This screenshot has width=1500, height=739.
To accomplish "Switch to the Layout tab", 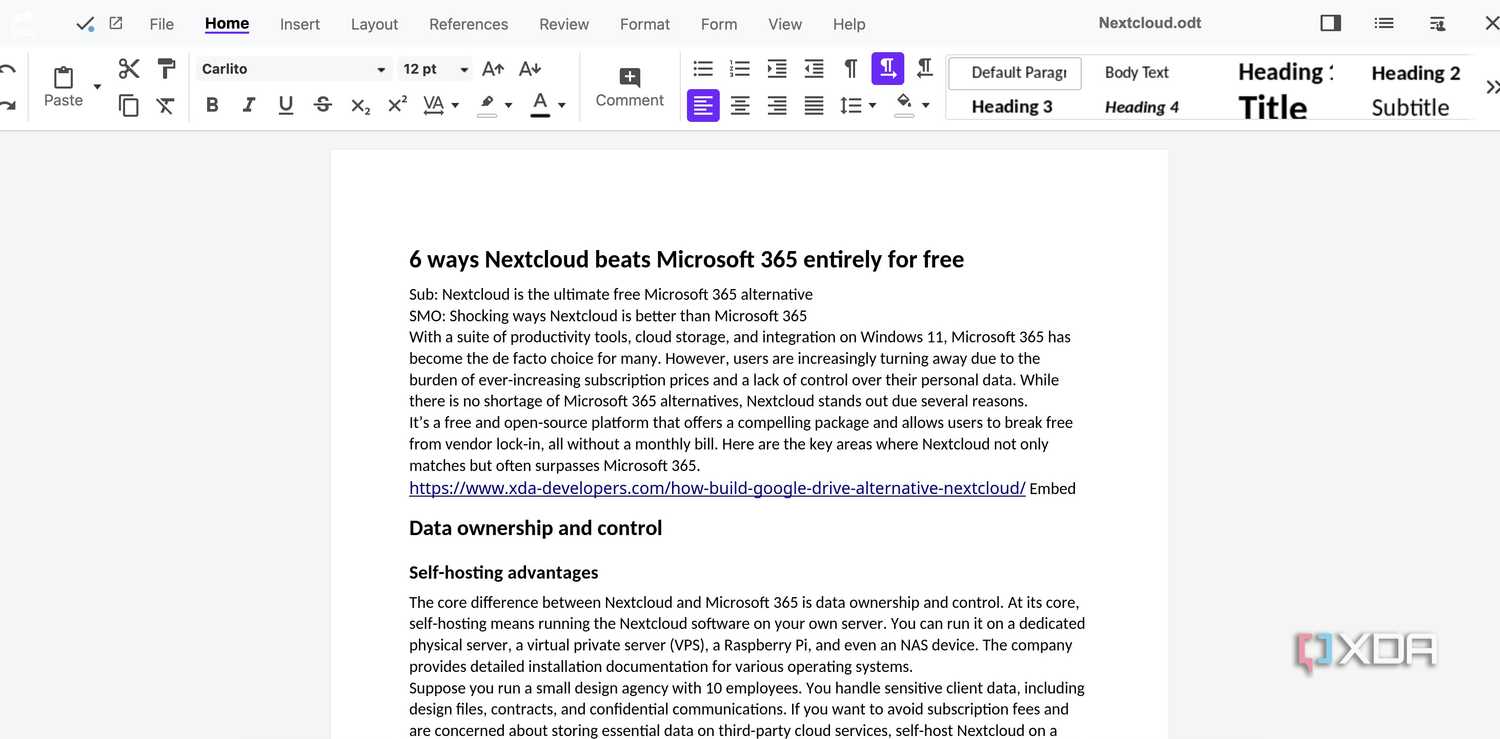I will pos(374,24).
